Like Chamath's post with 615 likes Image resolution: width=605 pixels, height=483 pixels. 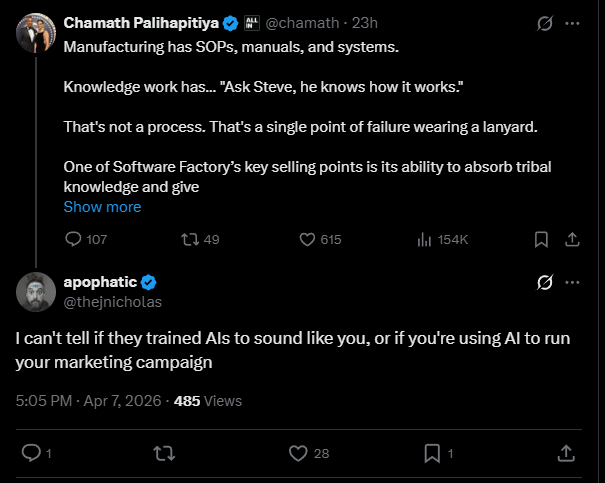pos(309,240)
